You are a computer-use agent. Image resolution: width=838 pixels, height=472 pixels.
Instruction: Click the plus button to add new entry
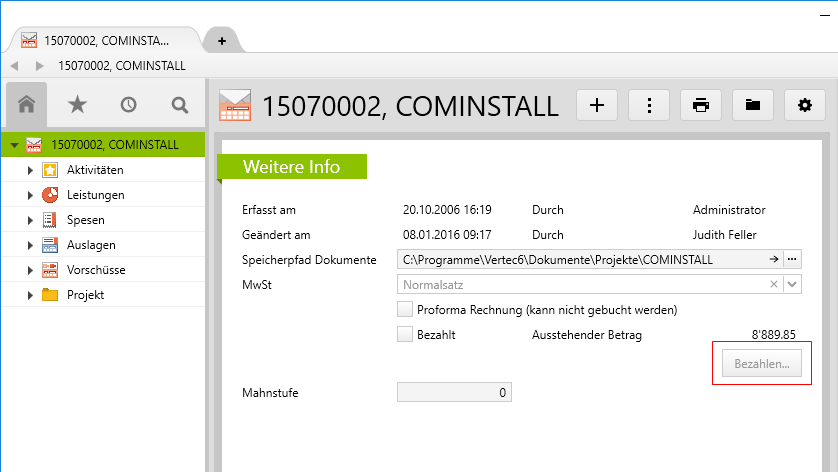pyautogui.click(x=597, y=105)
